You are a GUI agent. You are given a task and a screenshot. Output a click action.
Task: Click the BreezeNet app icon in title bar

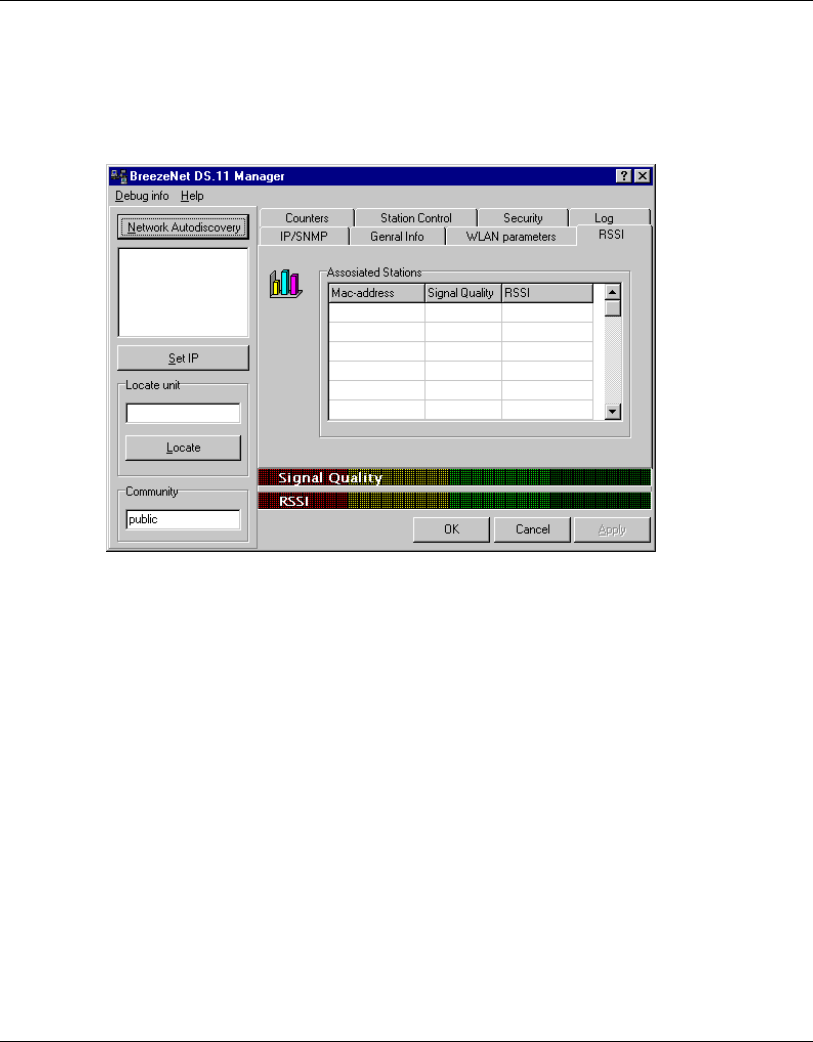click(119, 176)
